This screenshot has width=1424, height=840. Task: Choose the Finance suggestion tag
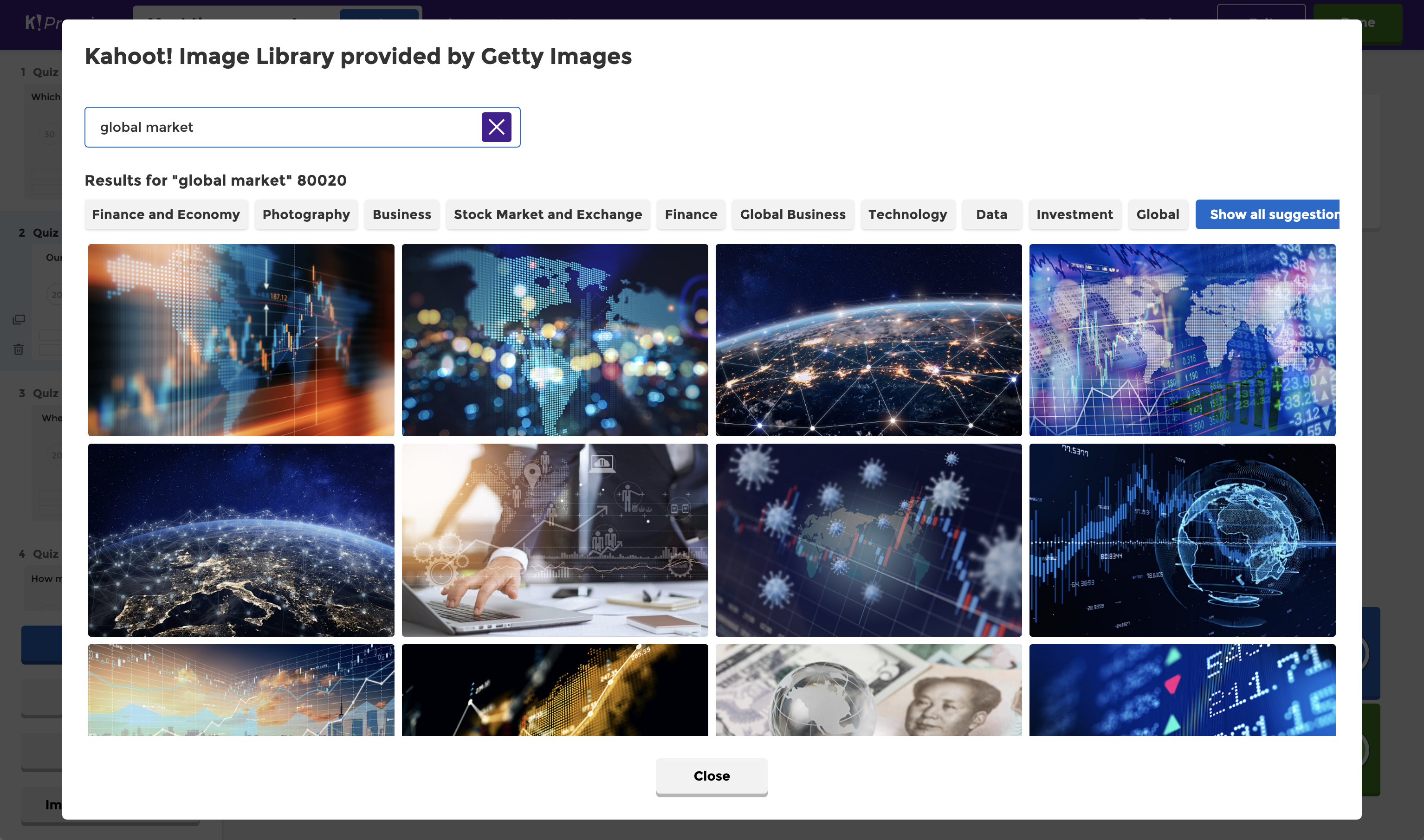[691, 214]
